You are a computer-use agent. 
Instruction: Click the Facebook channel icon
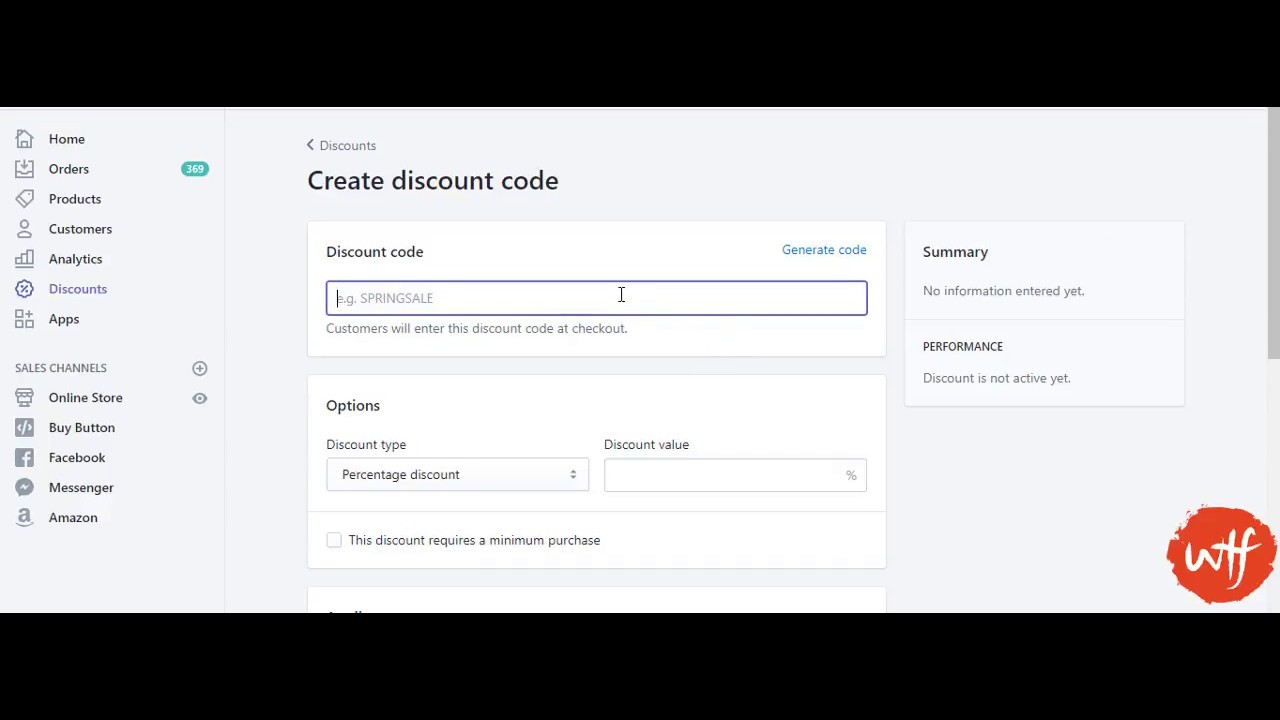coord(25,458)
